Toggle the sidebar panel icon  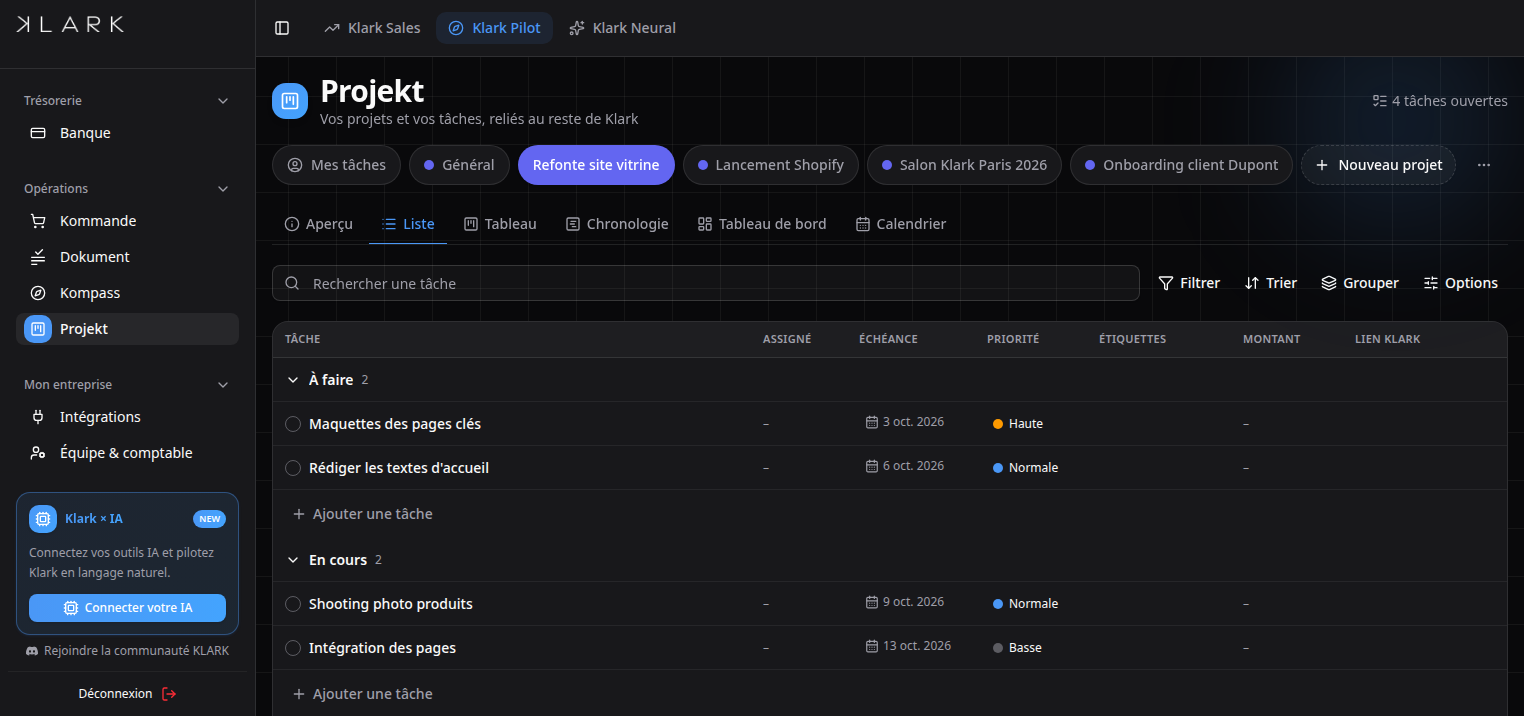coord(282,28)
